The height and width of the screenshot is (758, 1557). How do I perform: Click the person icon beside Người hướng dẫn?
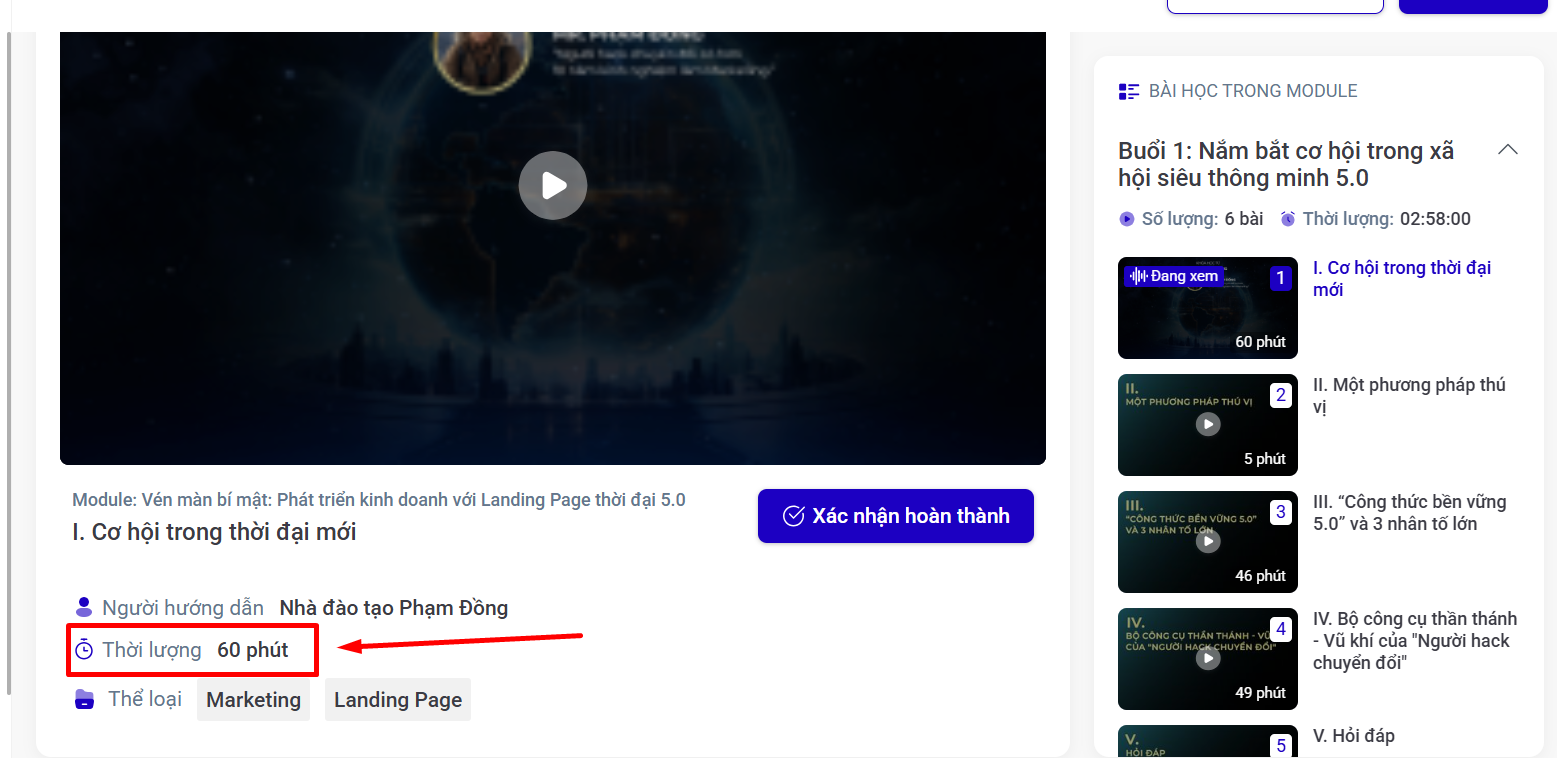(x=84, y=607)
